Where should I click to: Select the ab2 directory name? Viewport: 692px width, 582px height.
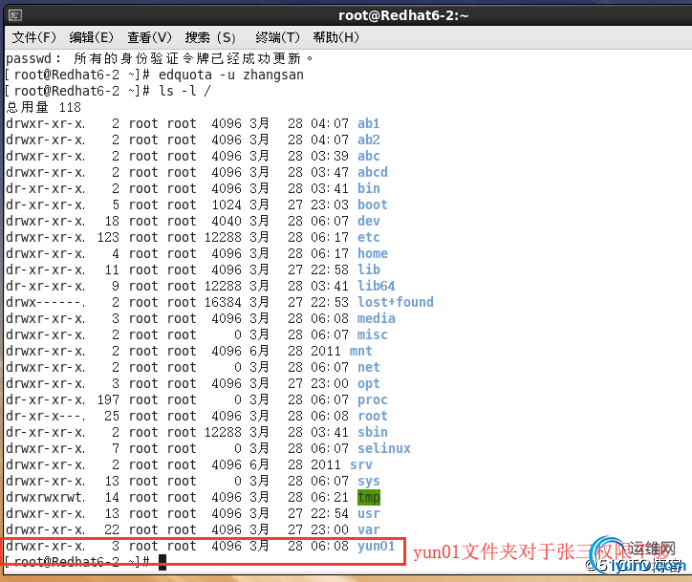coord(369,140)
